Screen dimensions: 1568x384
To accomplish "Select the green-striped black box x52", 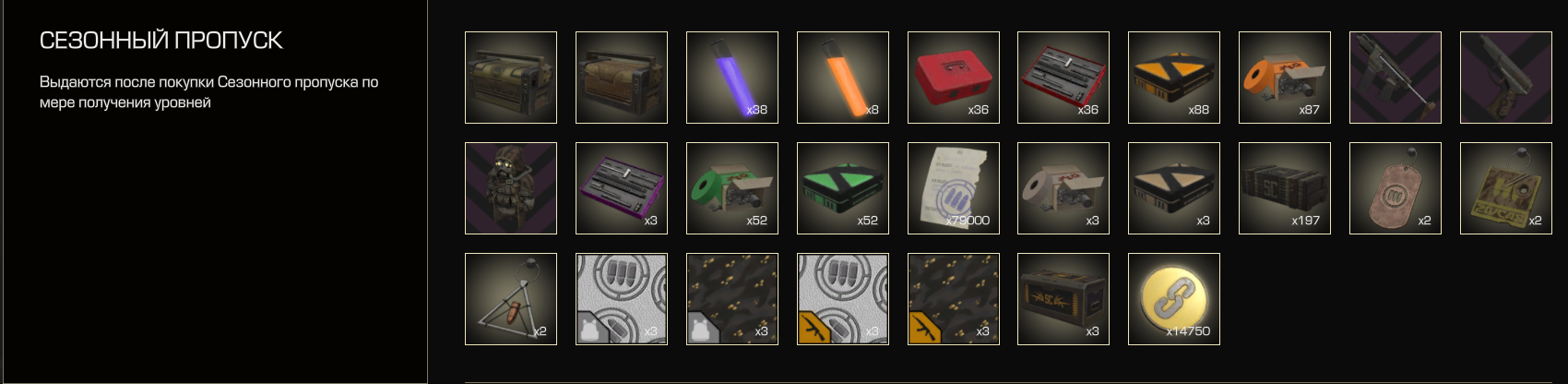I will point(843,188).
